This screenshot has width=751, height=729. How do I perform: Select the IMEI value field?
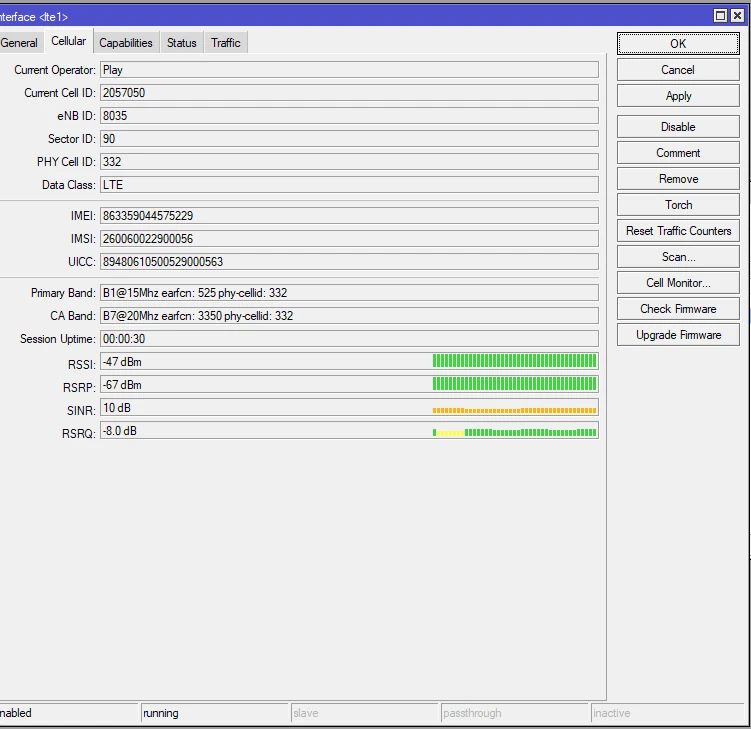pyautogui.click(x=349, y=216)
